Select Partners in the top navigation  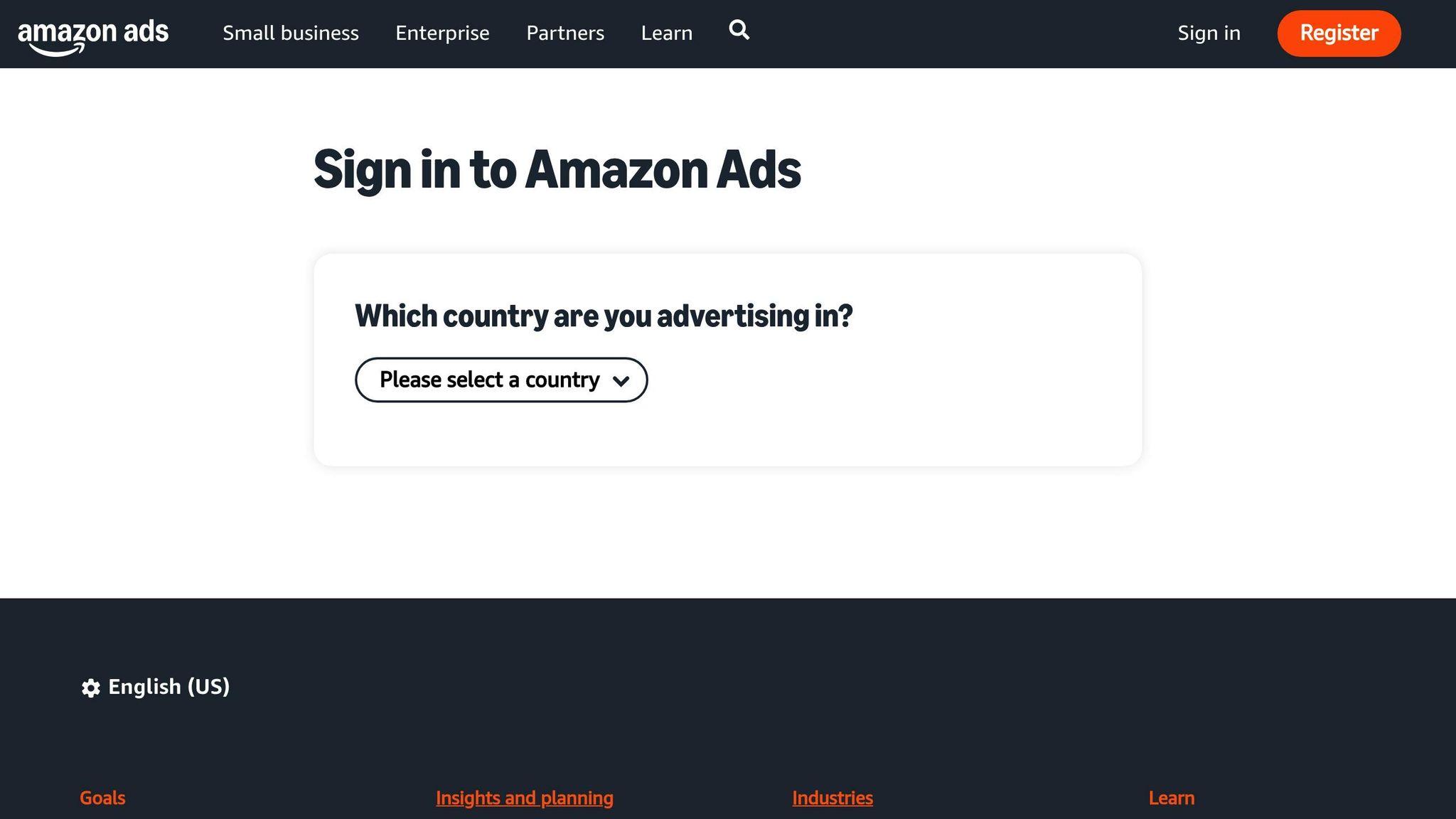tap(565, 33)
